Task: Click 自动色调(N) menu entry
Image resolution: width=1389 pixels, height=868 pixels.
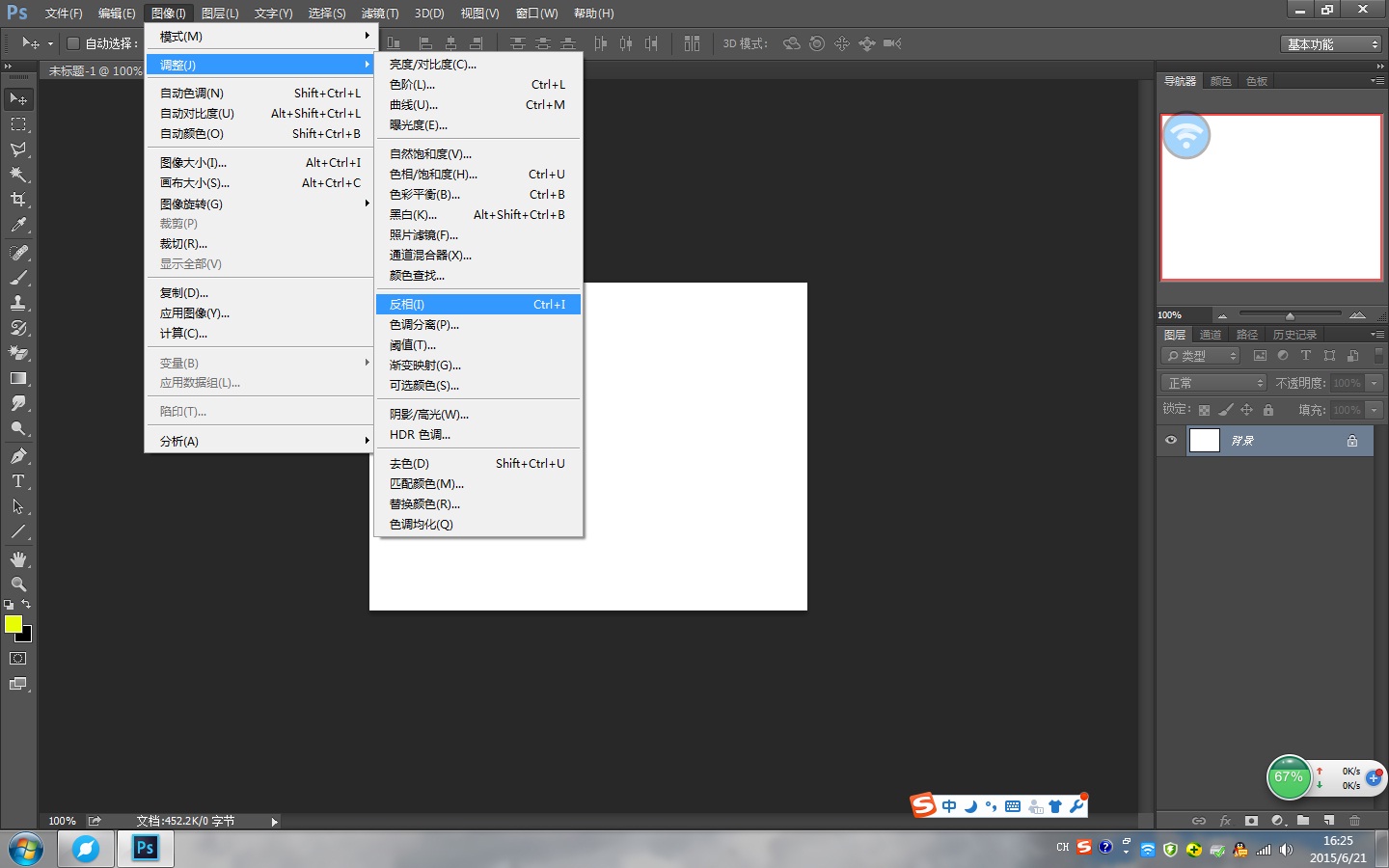Action: click(x=259, y=94)
